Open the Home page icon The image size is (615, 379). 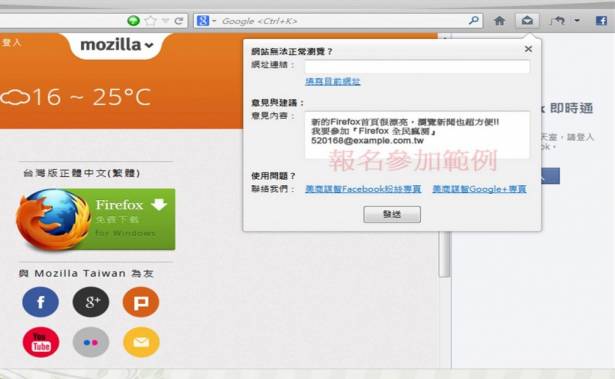pyautogui.click(x=499, y=20)
